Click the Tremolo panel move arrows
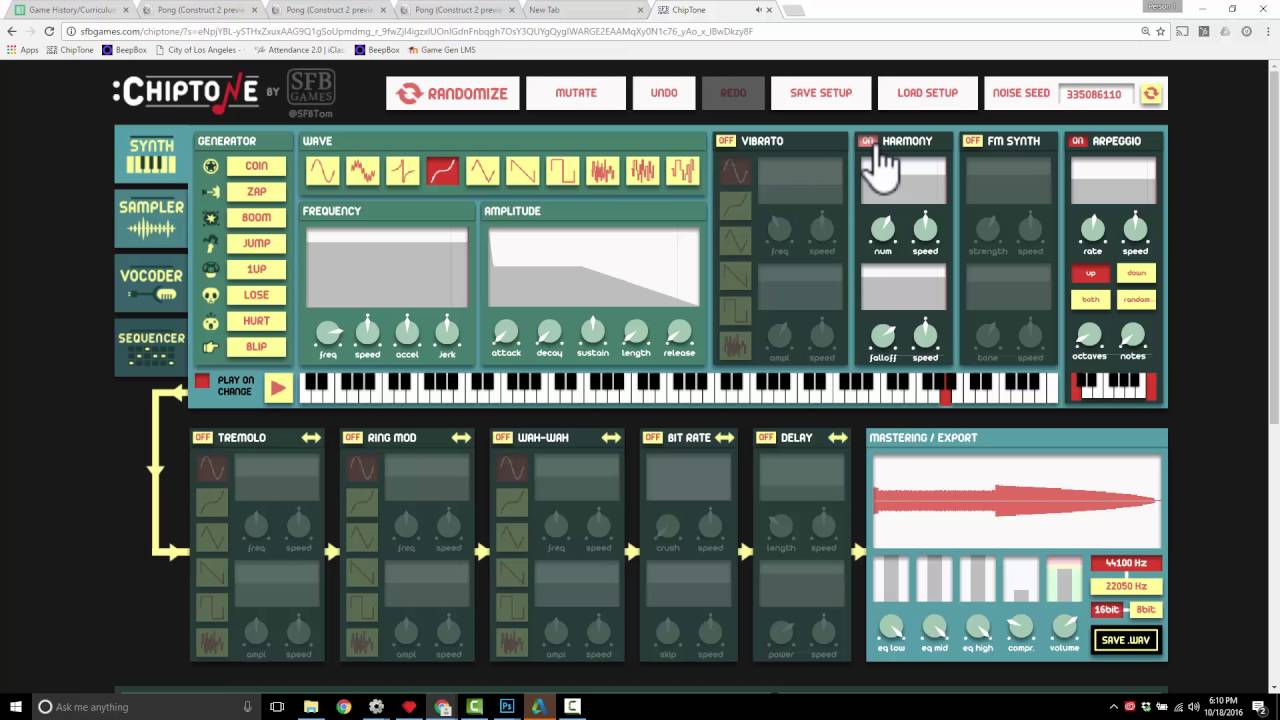The height and width of the screenshot is (720, 1280). pos(311,438)
